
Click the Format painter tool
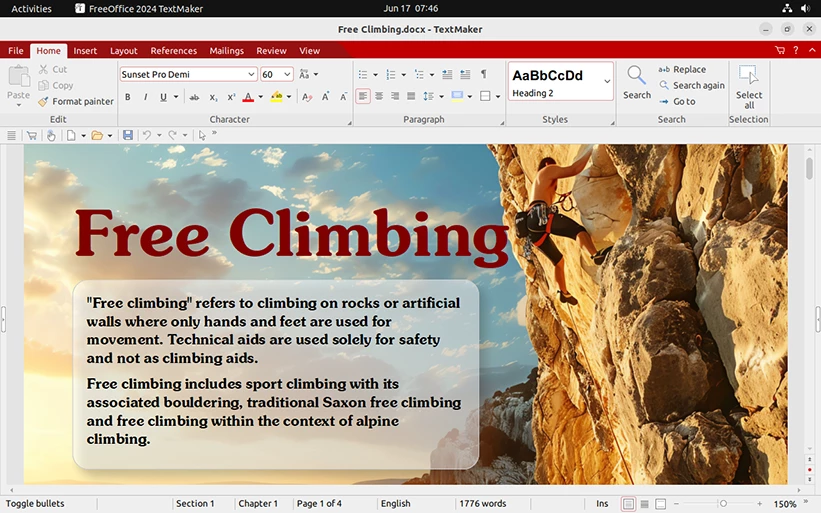click(x=76, y=101)
